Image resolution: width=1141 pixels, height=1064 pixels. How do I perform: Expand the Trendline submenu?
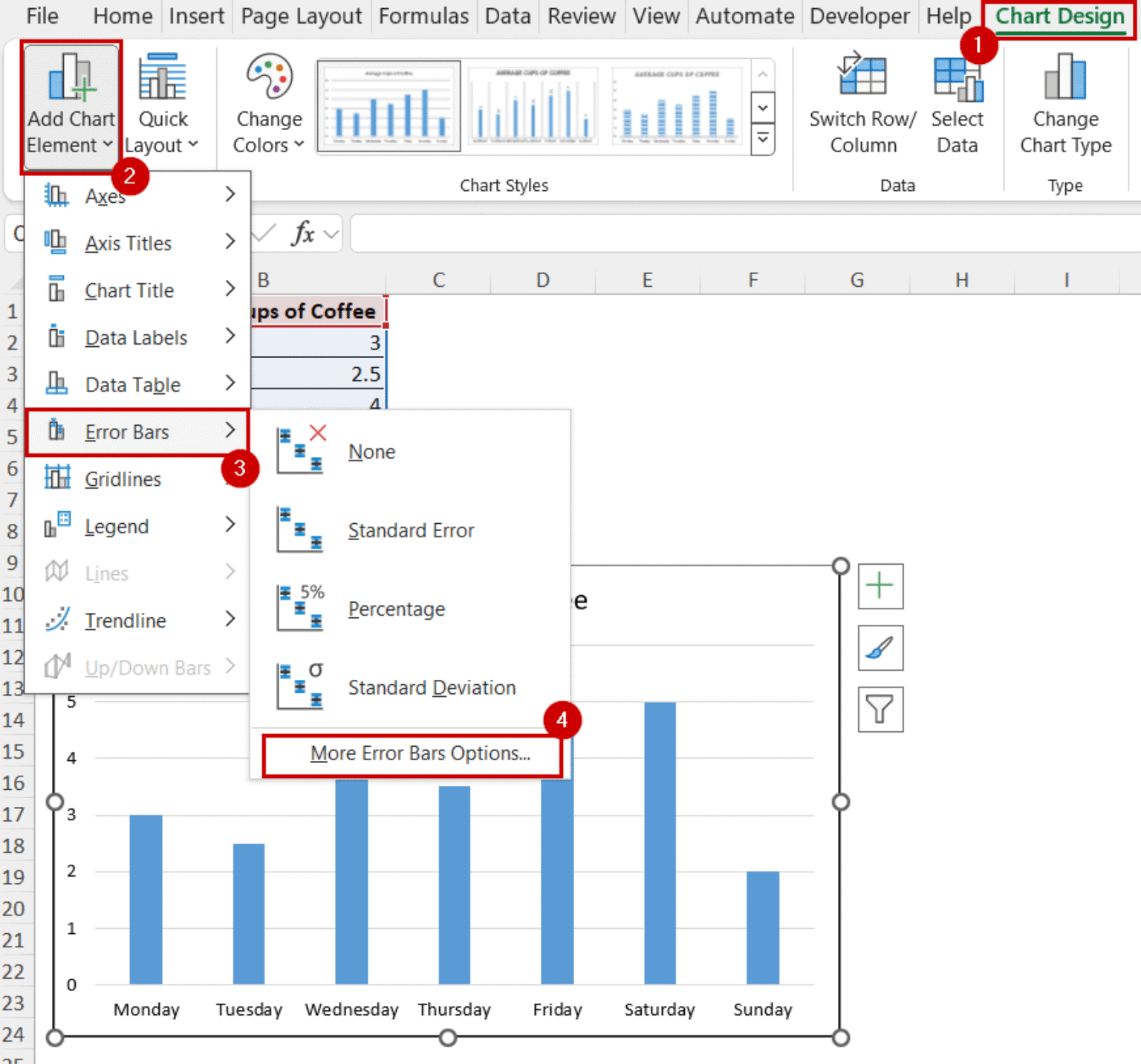(x=126, y=620)
